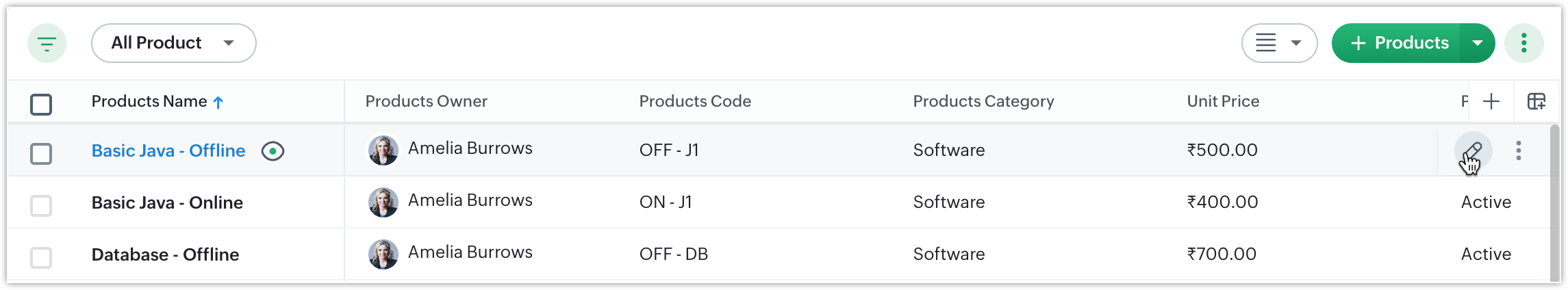Click the plus icon to add column
The height and width of the screenshot is (290, 1568).
pos(1491,102)
